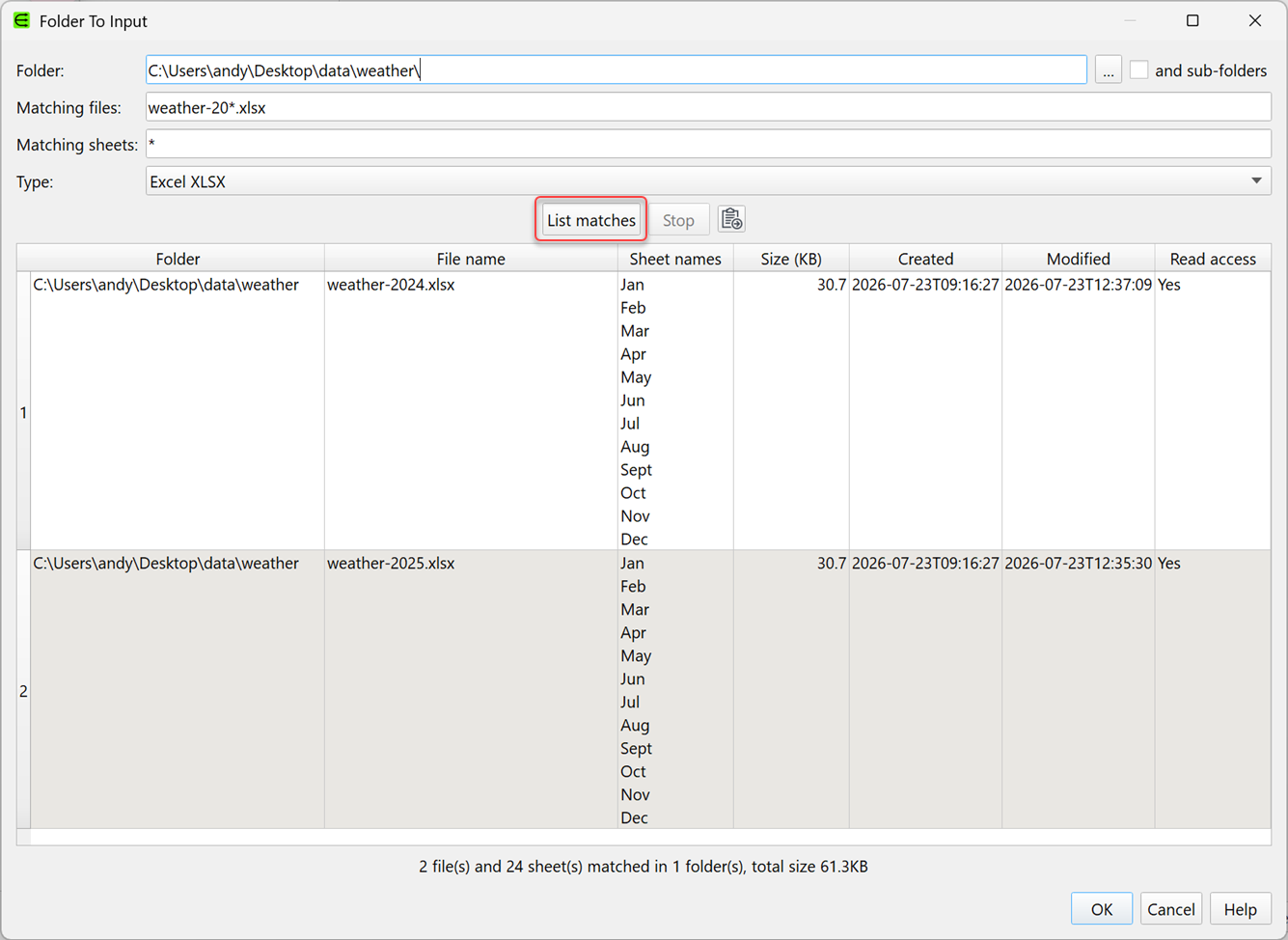Image resolution: width=1288 pixels, height=940 pixels.
Task: Open Help for this dialog
Action: (x=1240, y=909)
